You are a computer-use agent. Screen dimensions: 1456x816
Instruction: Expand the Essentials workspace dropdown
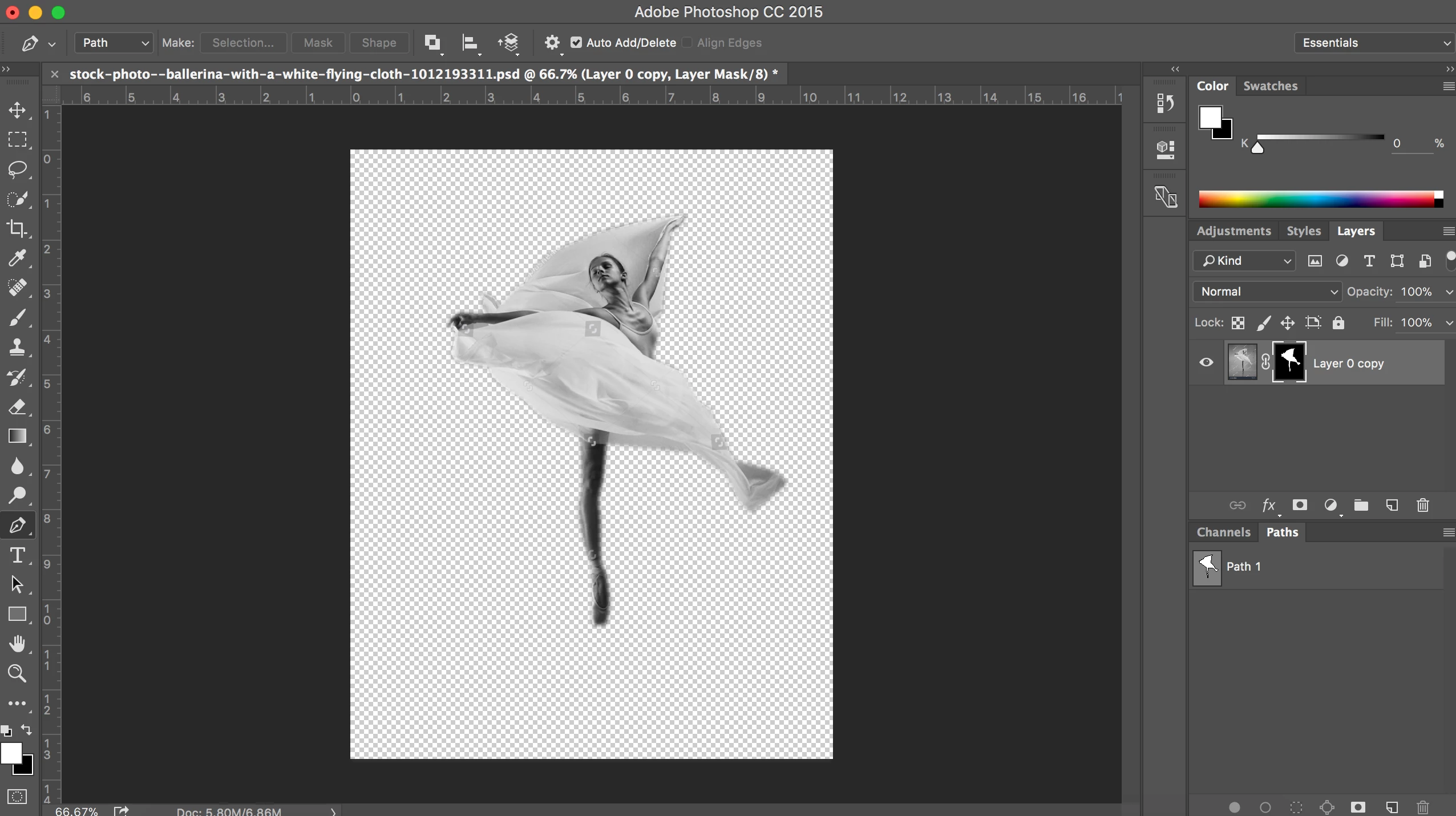[1374, 43]
